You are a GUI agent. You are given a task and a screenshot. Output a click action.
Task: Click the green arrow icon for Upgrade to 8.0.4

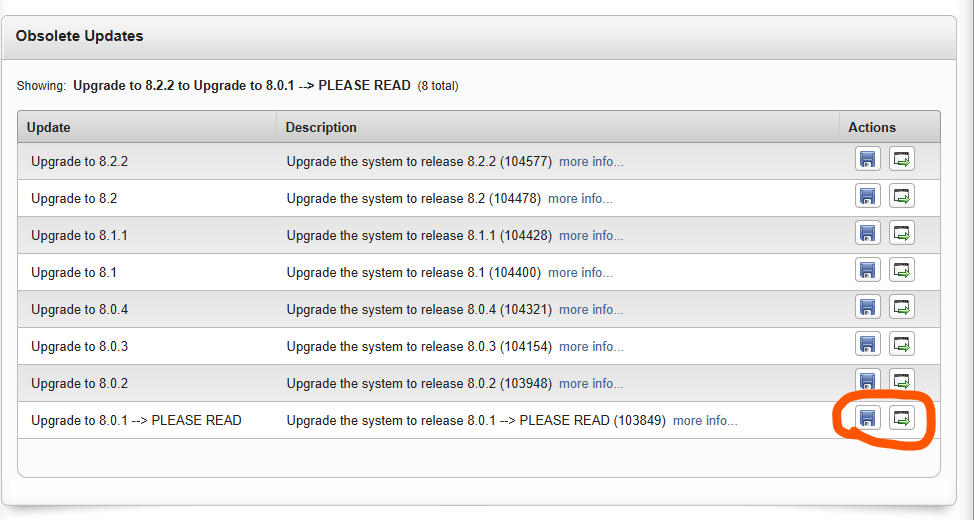902,308
